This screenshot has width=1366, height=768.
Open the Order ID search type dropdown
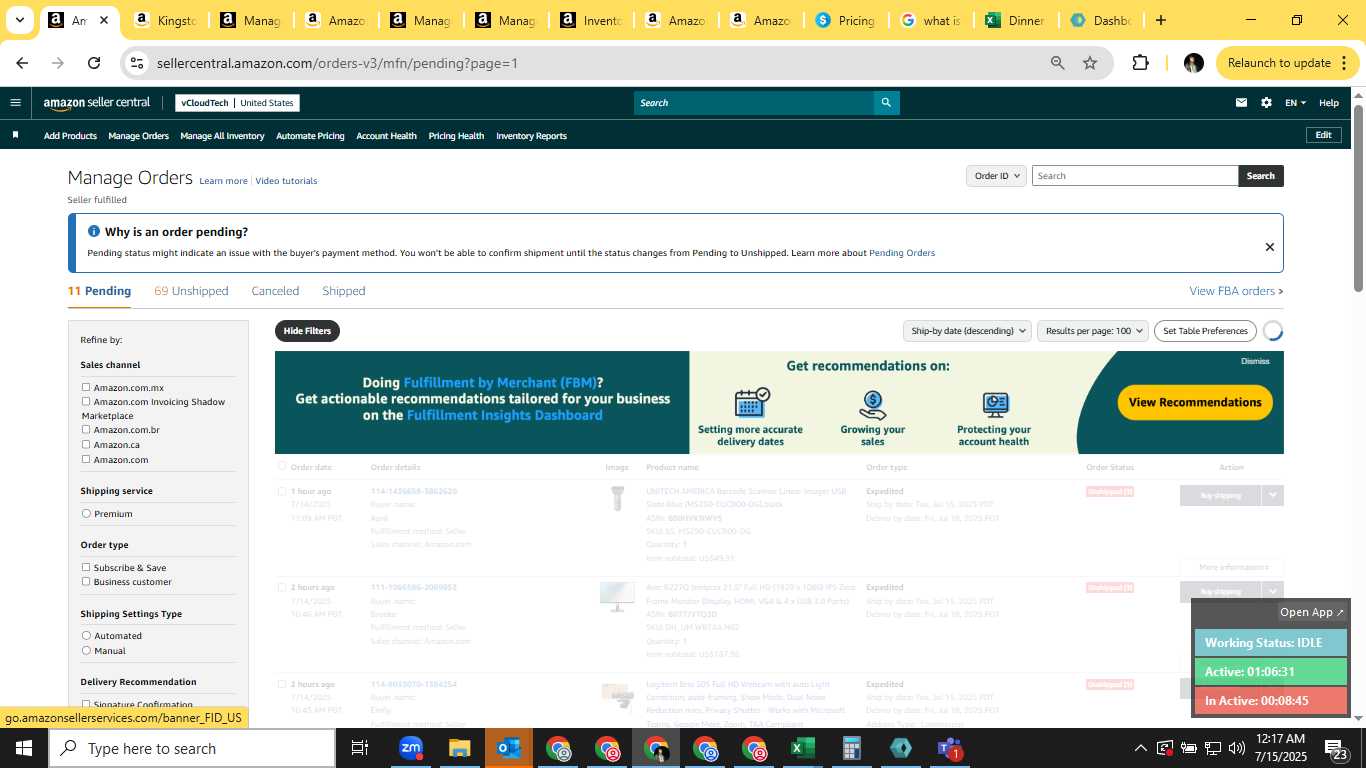pyautogui.click(x=997, y=176)
